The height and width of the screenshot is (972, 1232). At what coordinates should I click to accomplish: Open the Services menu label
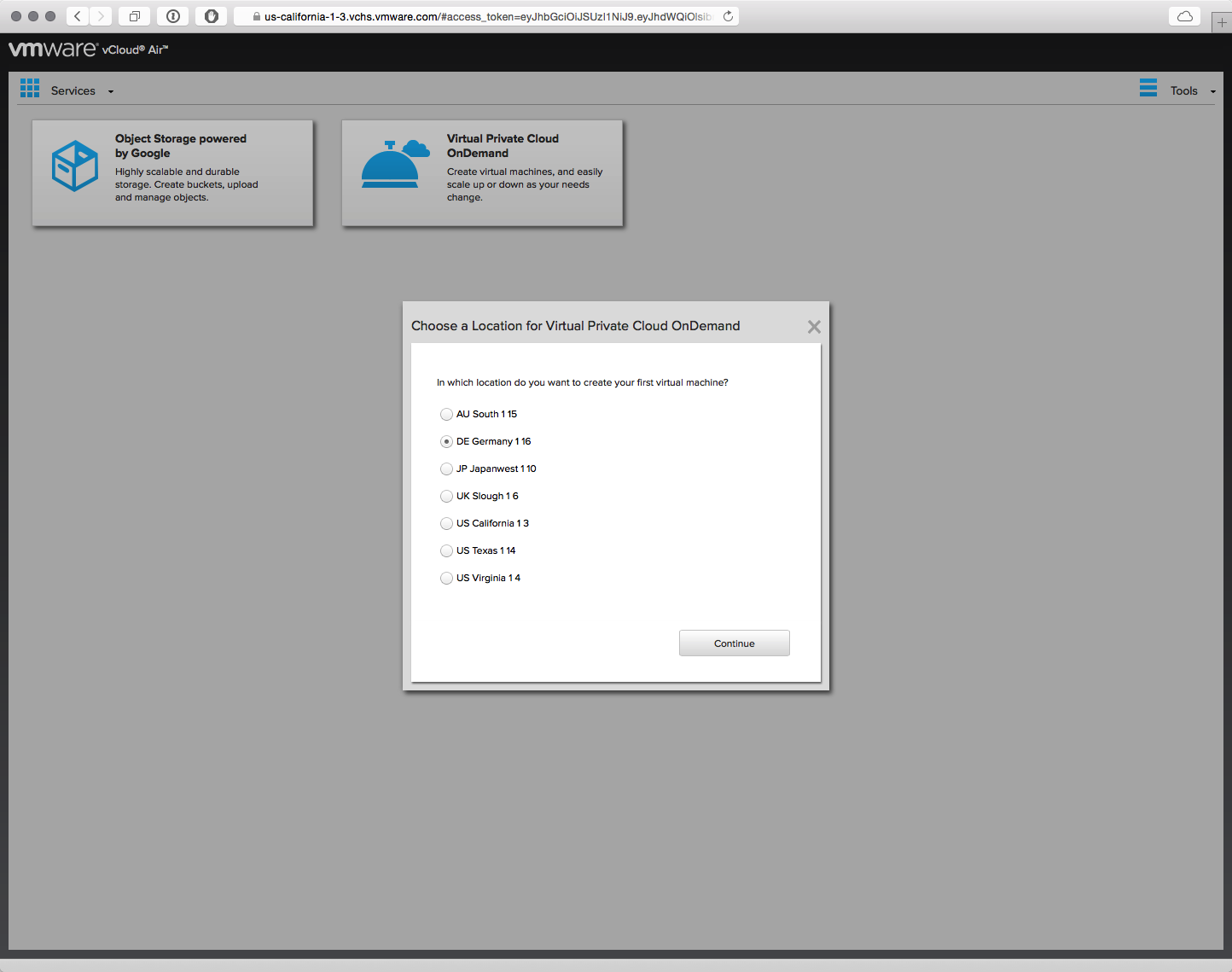click(73, 90)
